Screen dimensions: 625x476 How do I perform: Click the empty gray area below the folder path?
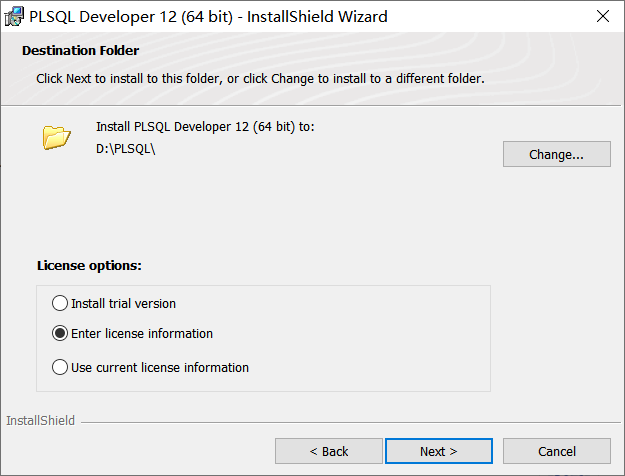300,210
